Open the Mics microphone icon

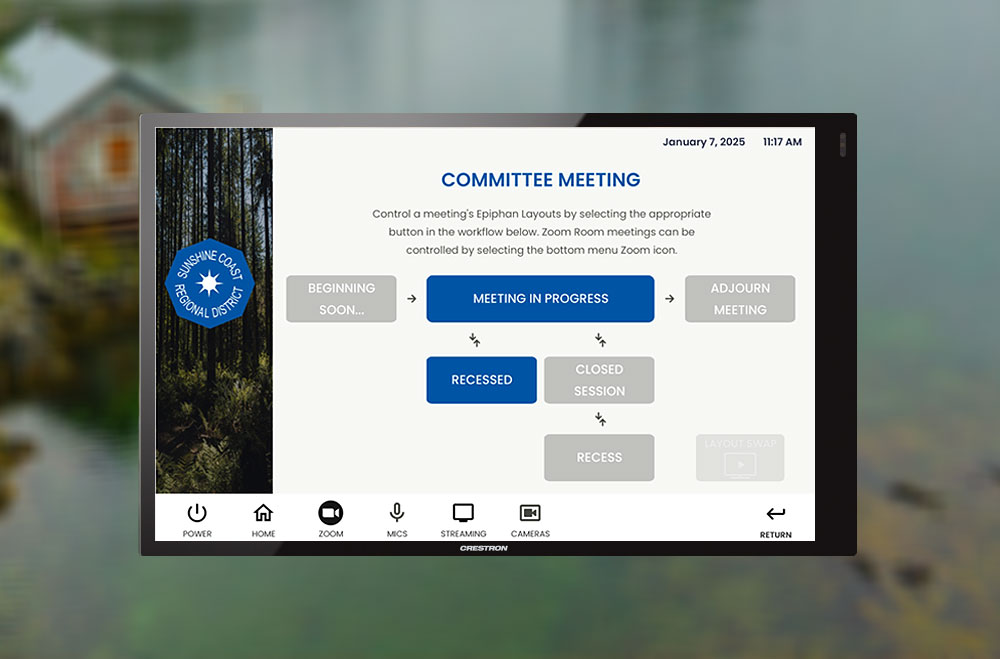point(397,513)
